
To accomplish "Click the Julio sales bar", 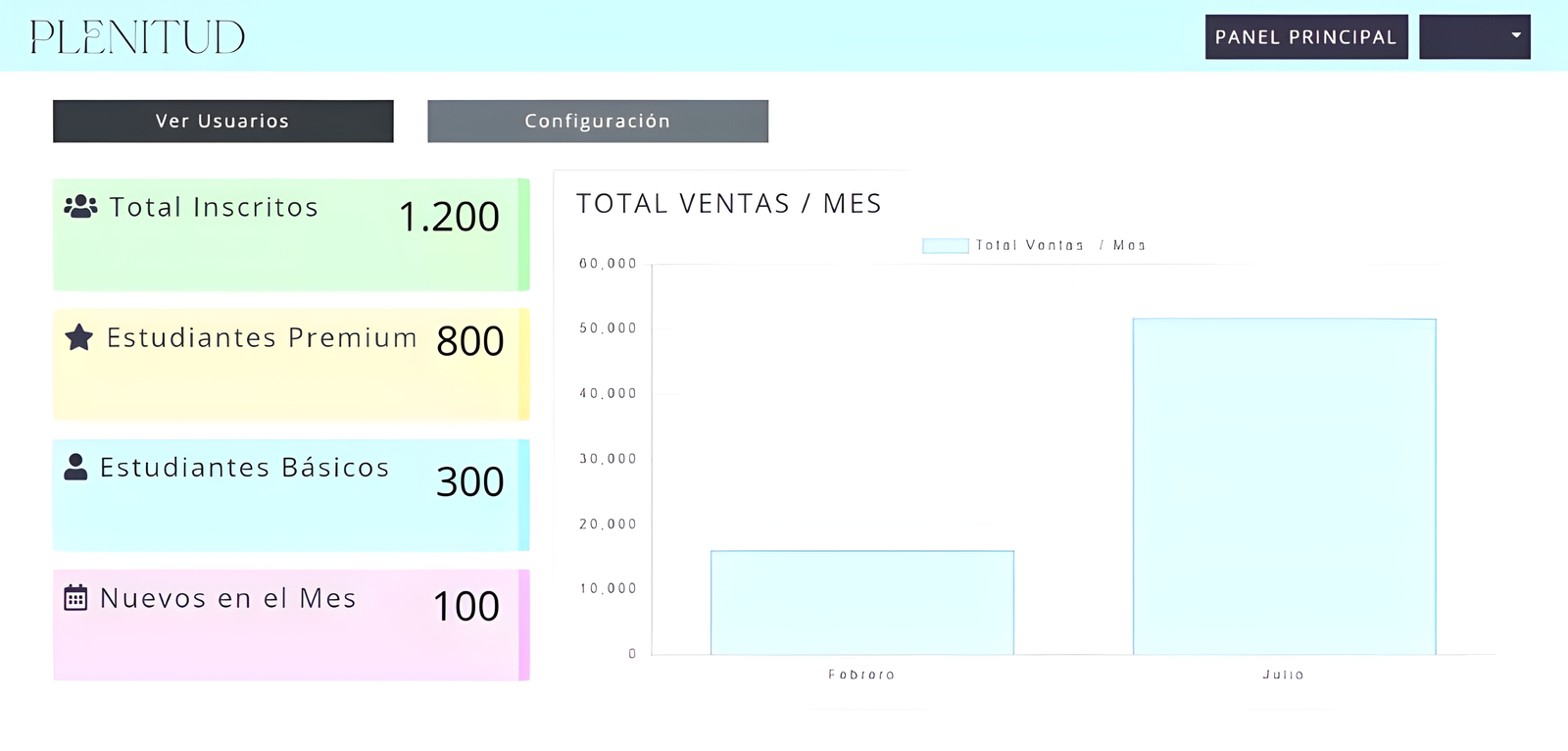I will 1284,485.
